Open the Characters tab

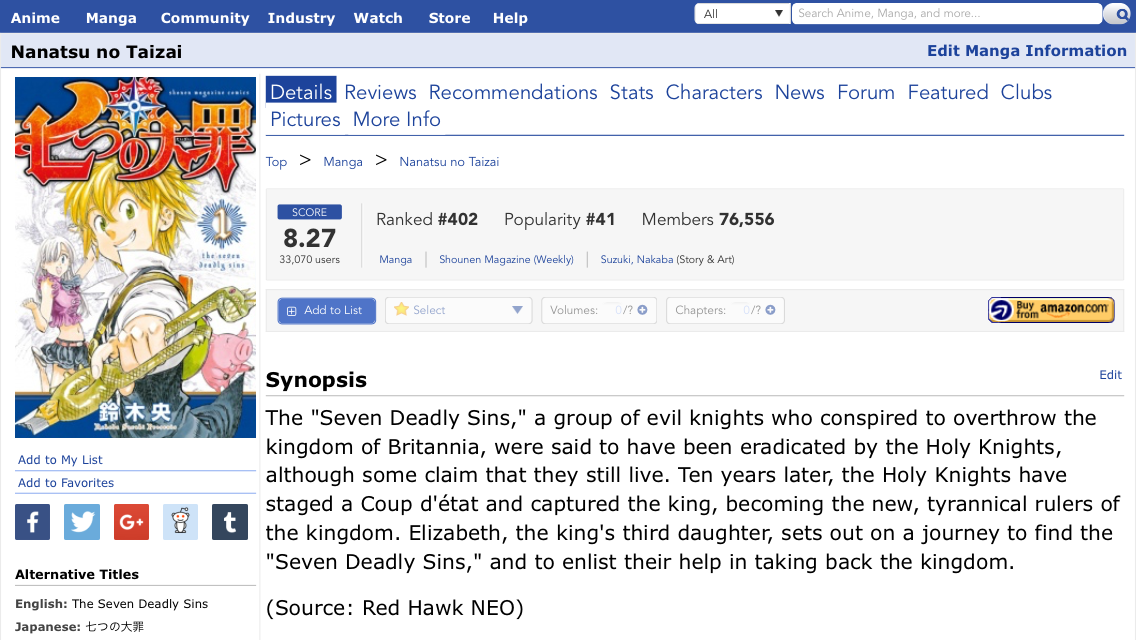click(714, 93)
